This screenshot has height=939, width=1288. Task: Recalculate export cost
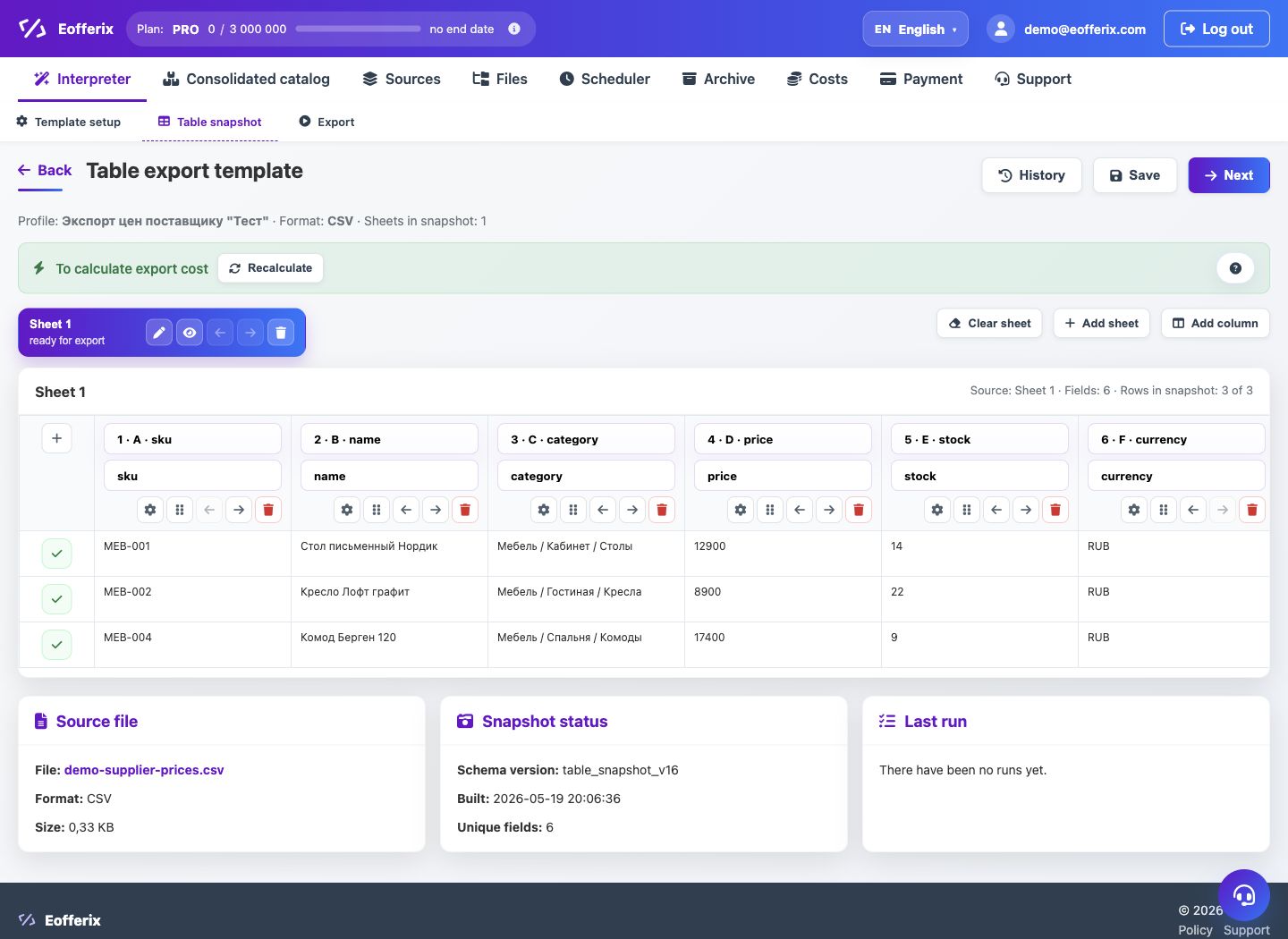click(270, 268)
